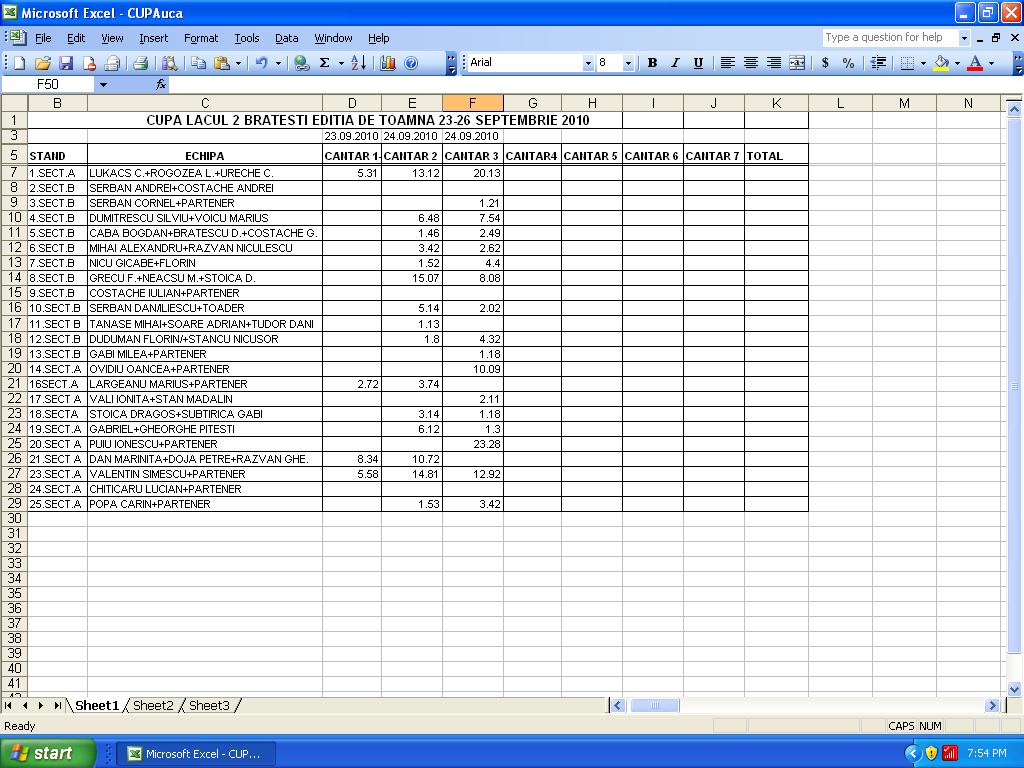
Task: Click the Insert Function fx icon
Action: [x=161, y=85]
